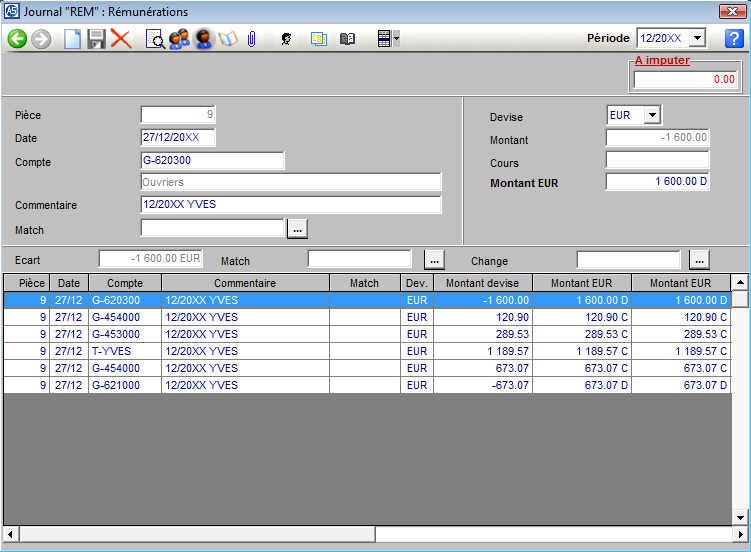Image resolution: width=751 pixels, height=552 pixels.
Task: Click the browse button next to Match field
Action: coord(297,229)
